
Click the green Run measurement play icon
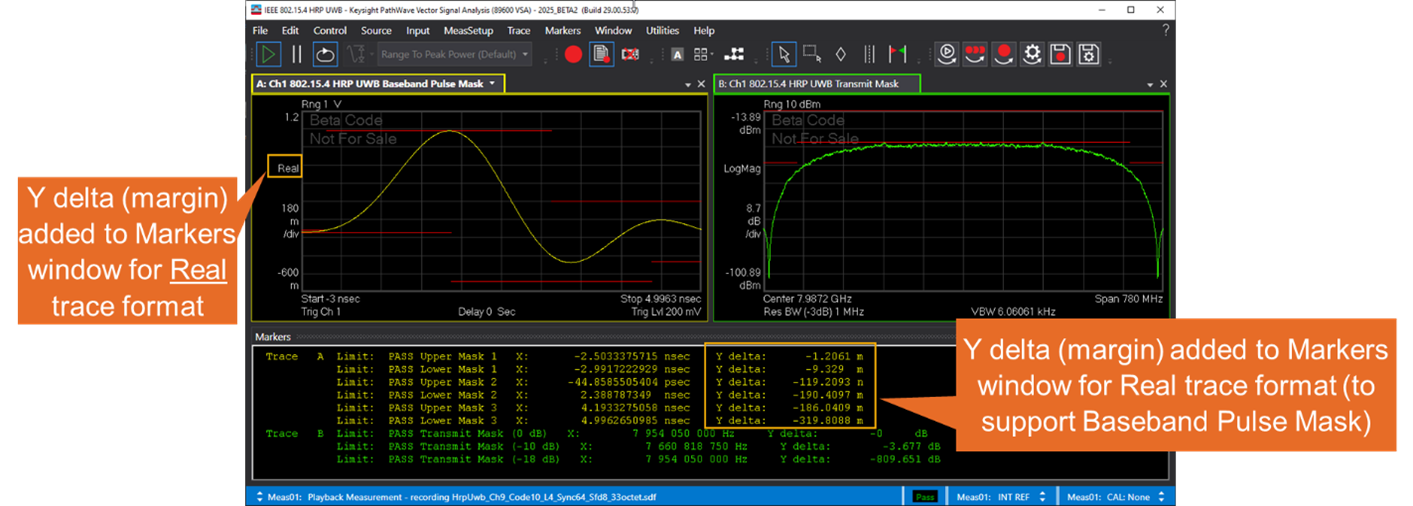tap(268, 54)
